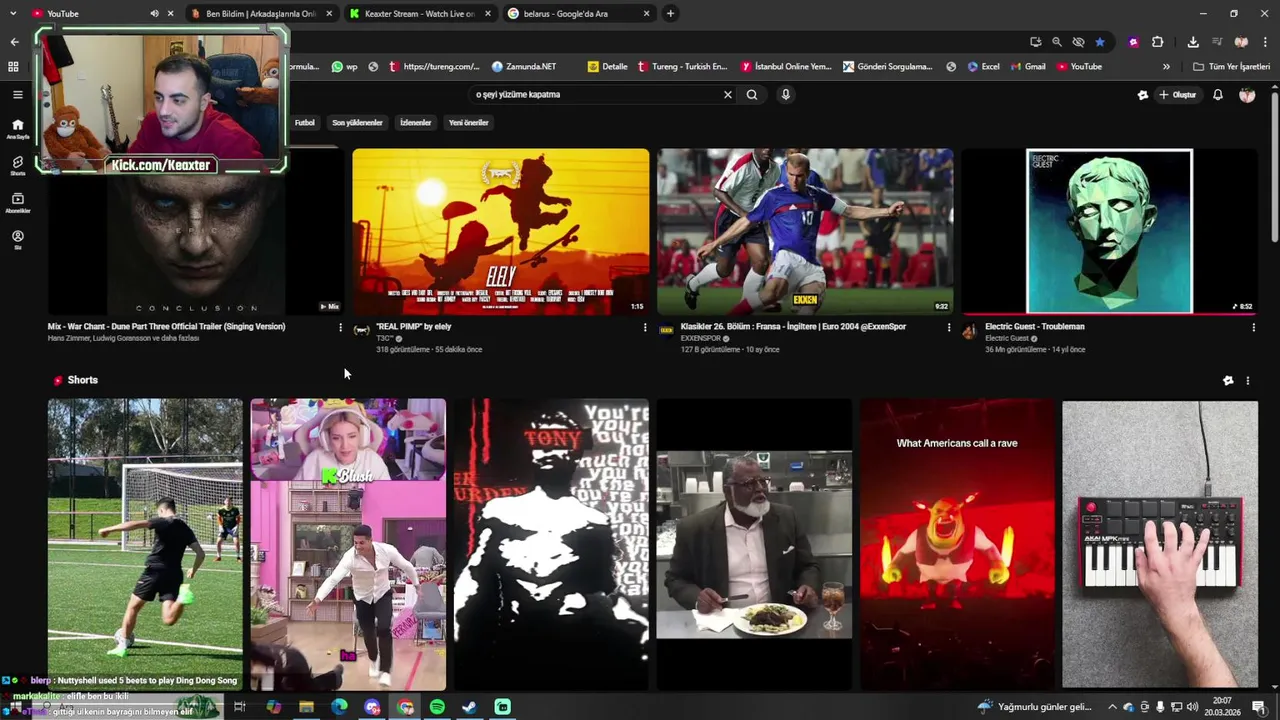Click the zoom magnifier in address bar
The width and height of the screenshot is (1280, 720).
(x=1057, y=42)
